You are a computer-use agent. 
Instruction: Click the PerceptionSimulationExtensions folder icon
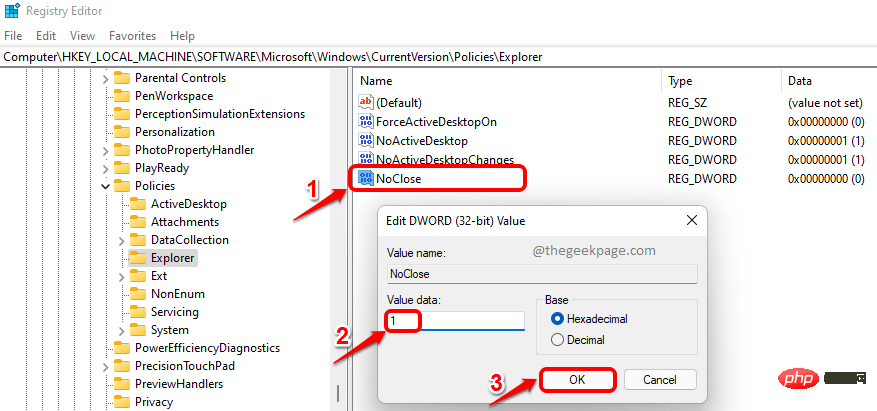pos(121,114)
